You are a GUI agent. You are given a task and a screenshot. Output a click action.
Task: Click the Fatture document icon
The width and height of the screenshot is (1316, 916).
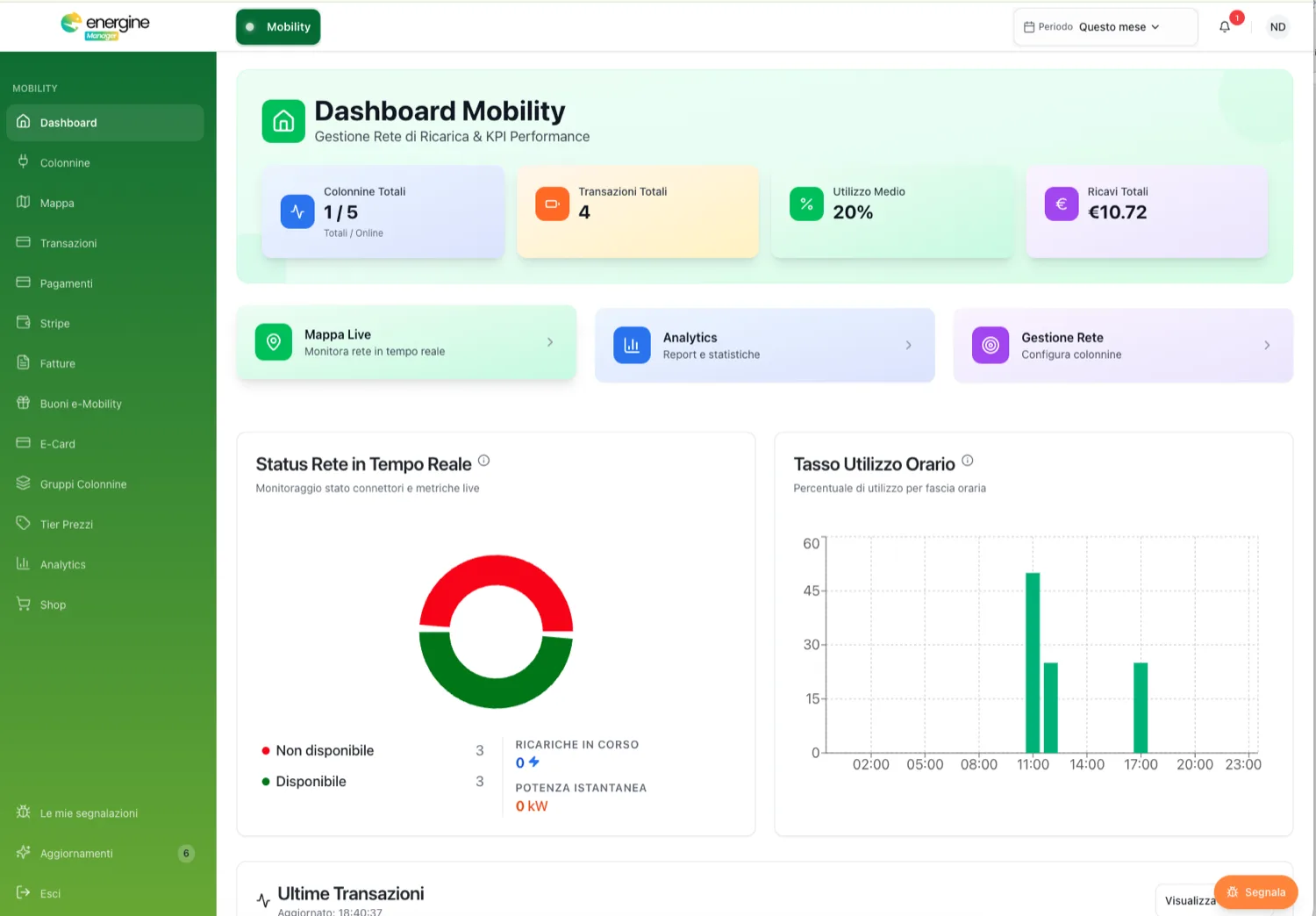24,362
